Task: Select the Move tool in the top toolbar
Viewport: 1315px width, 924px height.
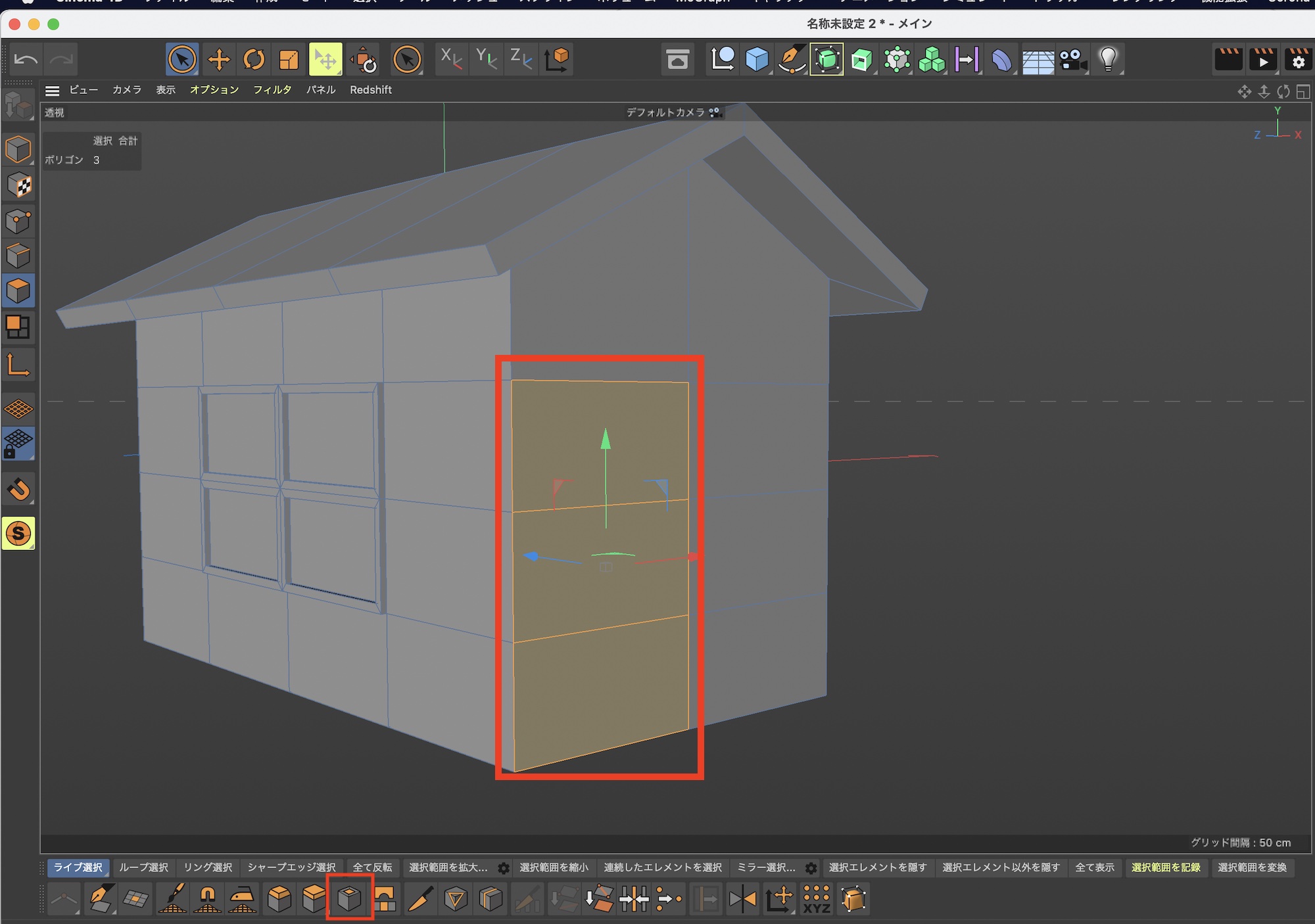Action: point(218,60)
